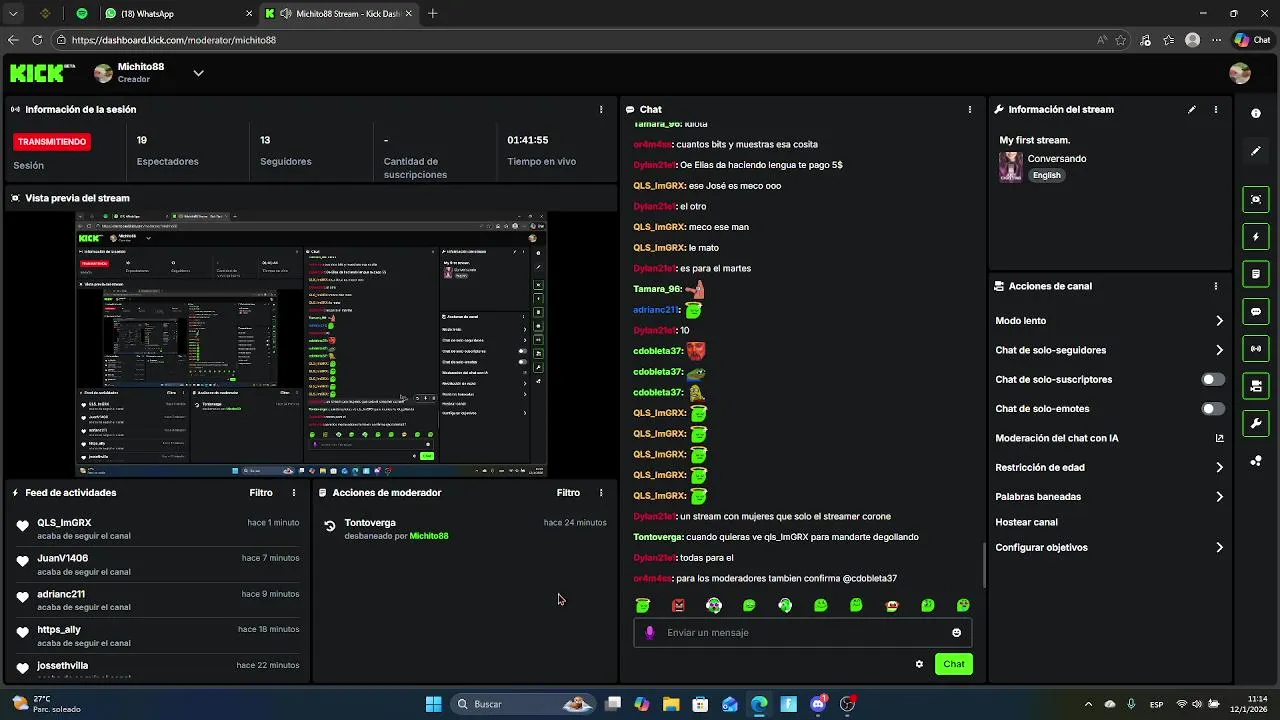Open Acciones de moderador three-dot menu
1280x720 pixels.
pyautogui.click(x=601, y=492)
